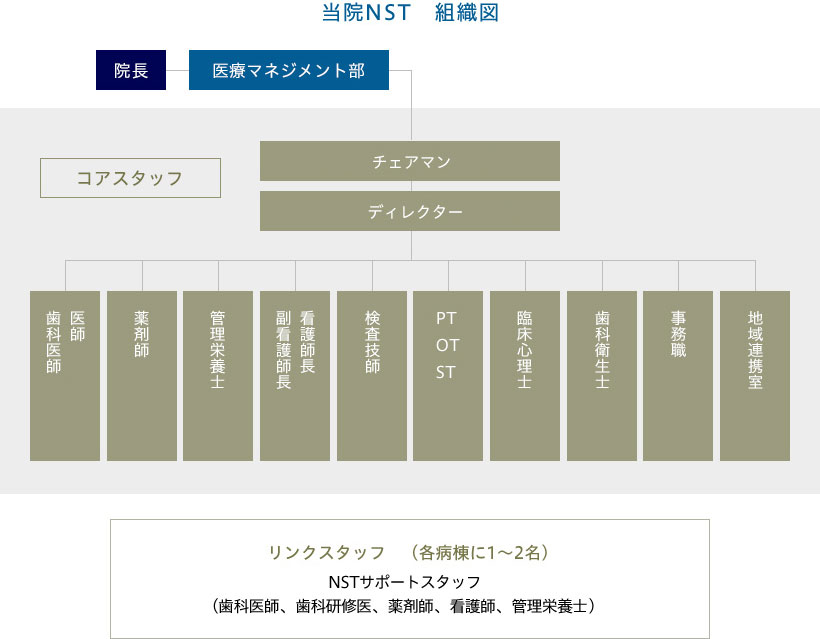The image size is (820, 639).
Task: Click the チェアマン box
Action: [x=410, y=161]
